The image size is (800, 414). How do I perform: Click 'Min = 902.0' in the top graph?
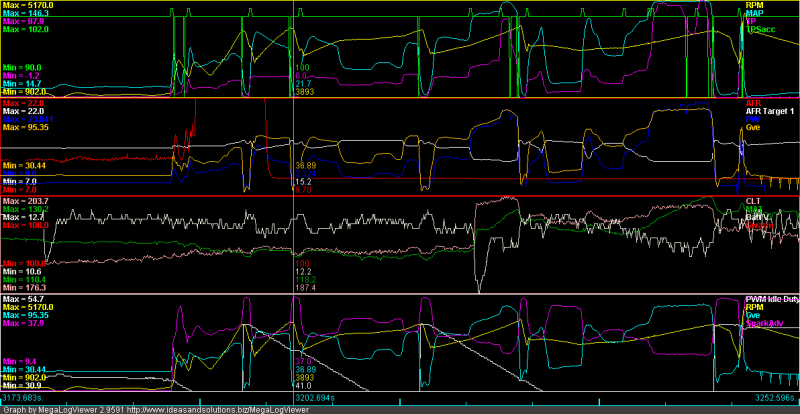(22, 92)
